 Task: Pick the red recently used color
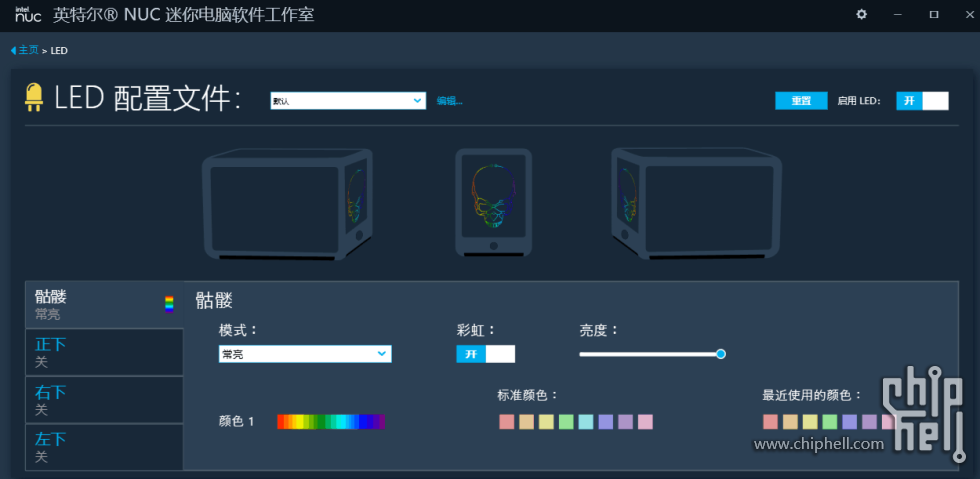click(770, 421)
